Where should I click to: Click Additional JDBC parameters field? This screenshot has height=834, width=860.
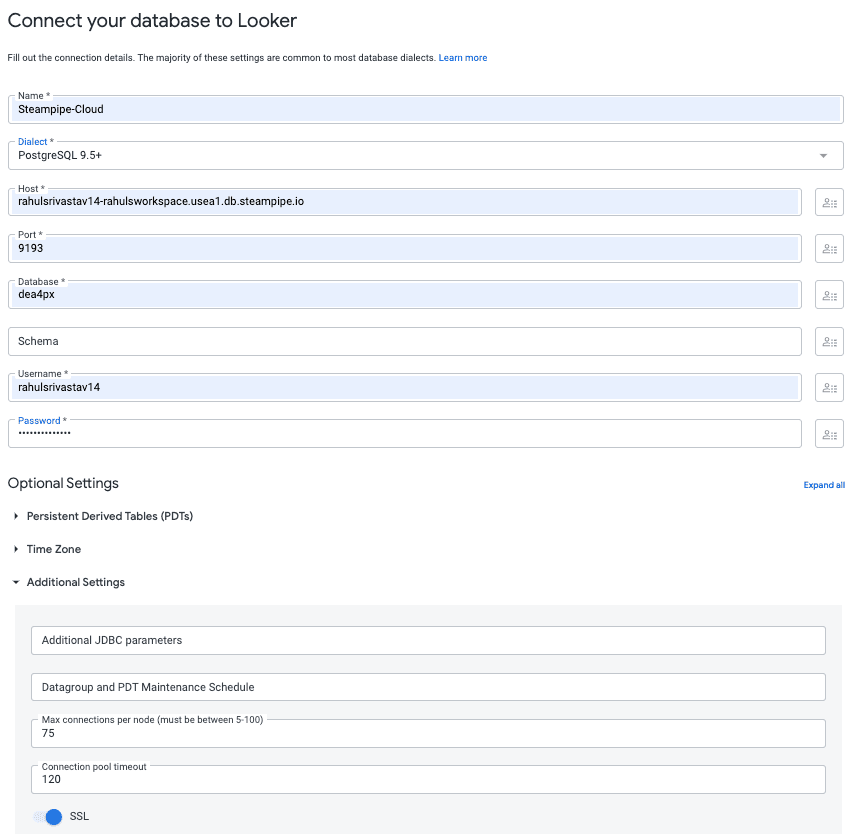tap(428, 640)
